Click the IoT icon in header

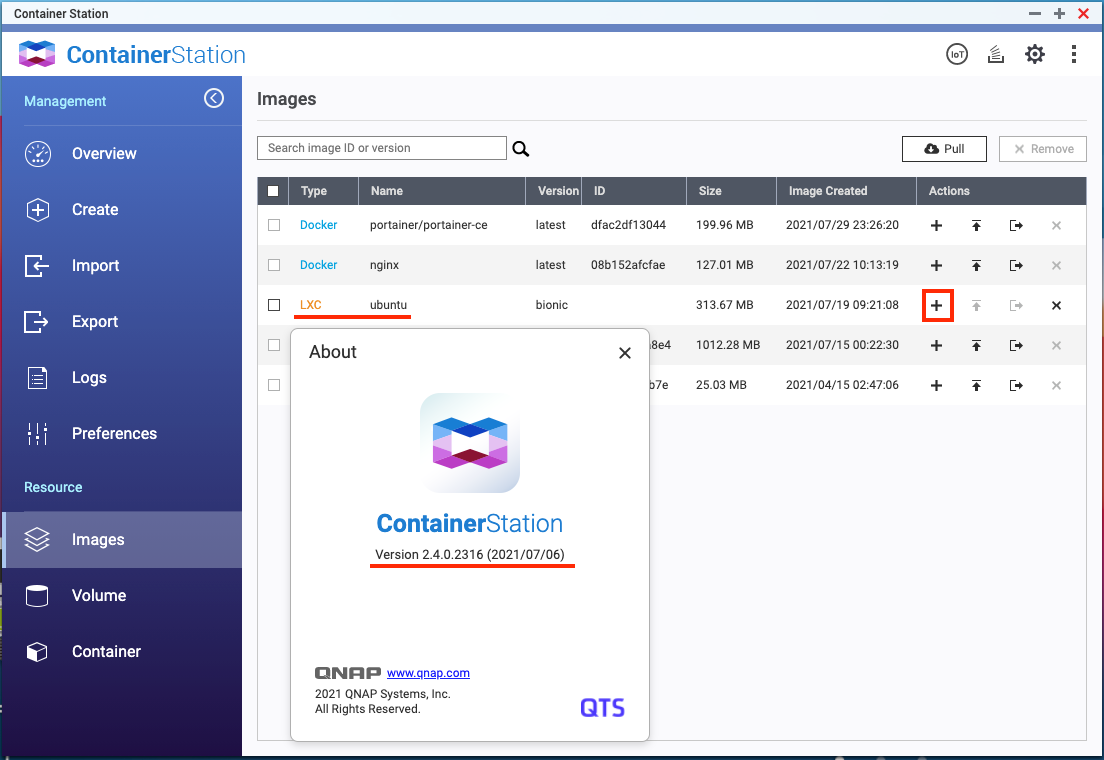tap(957, 54)
